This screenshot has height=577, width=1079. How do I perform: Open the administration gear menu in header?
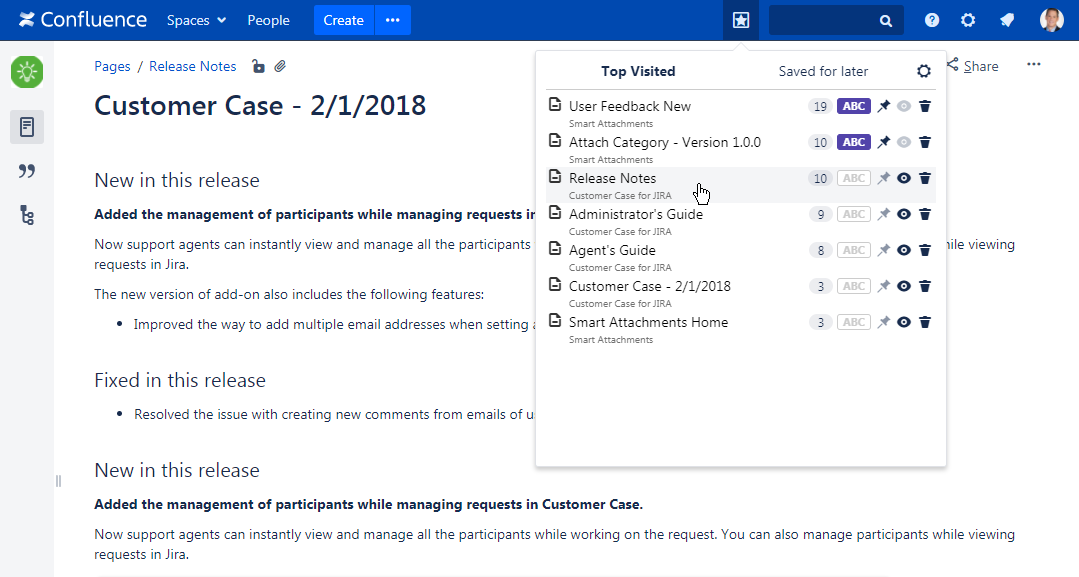coord(968,20)
